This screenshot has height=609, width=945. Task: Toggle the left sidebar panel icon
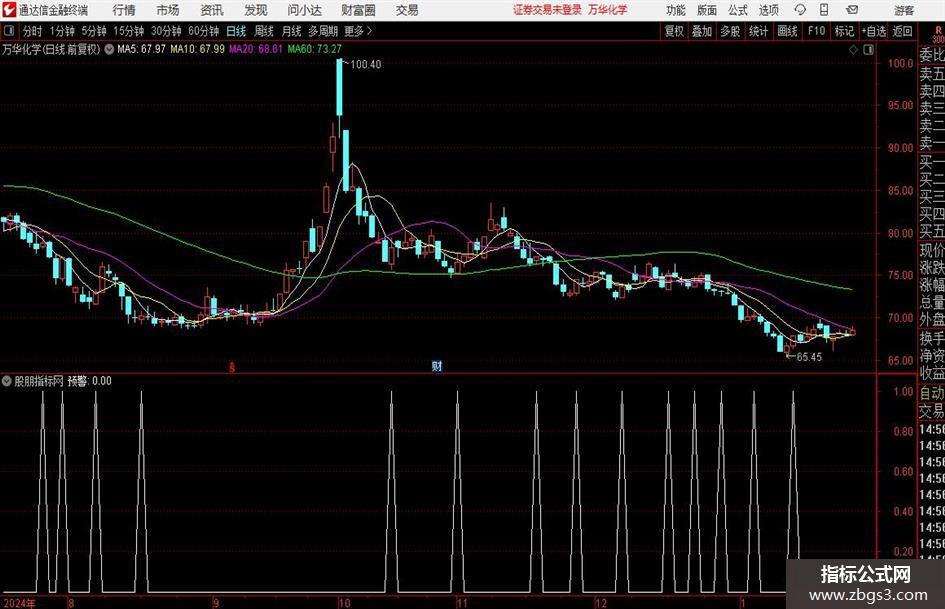9,31
